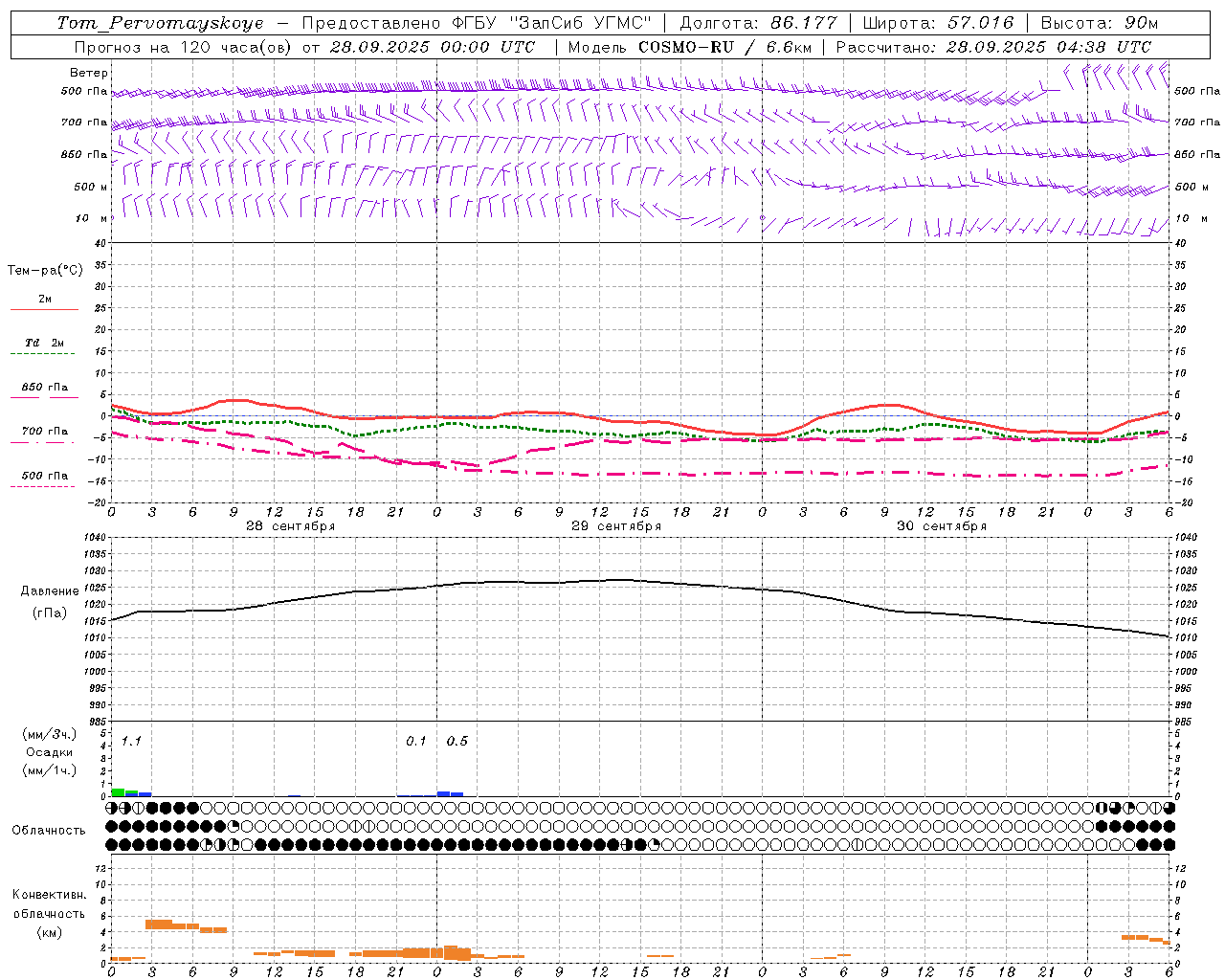The height and width of the screenshot is (980, 1225).
Task: Click the Td 2м dew point legend label
Action: (x=45, y=343)
